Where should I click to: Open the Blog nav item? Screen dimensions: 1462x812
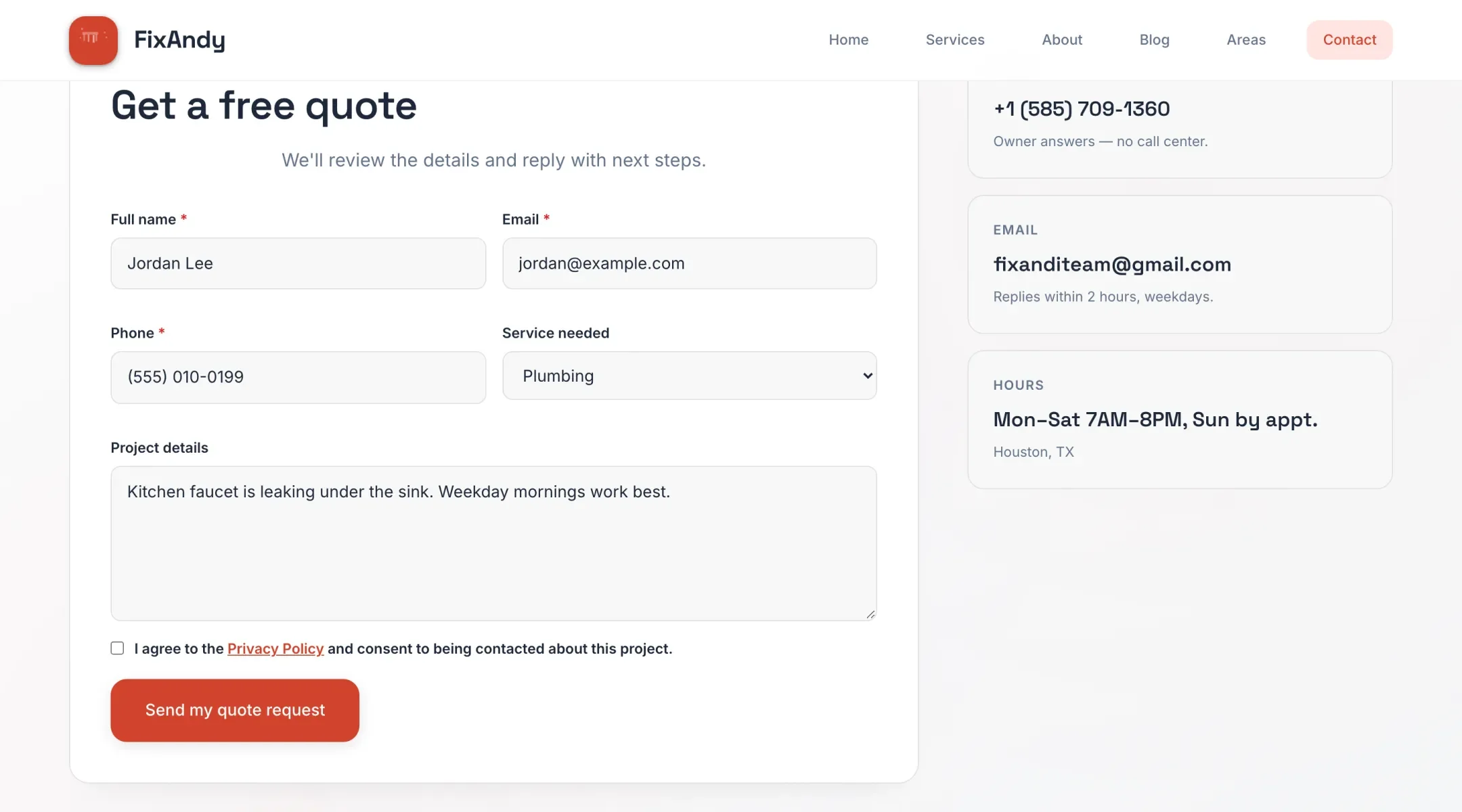(1154, 40)
